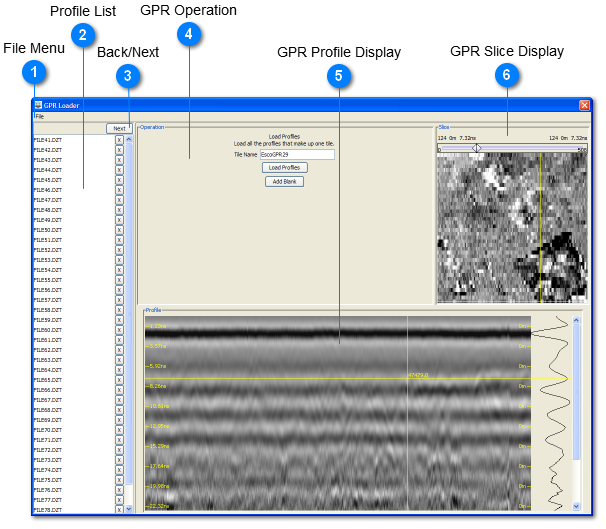
Task: Remove FILE54.DZT with its X button
Action: (119, 270)
